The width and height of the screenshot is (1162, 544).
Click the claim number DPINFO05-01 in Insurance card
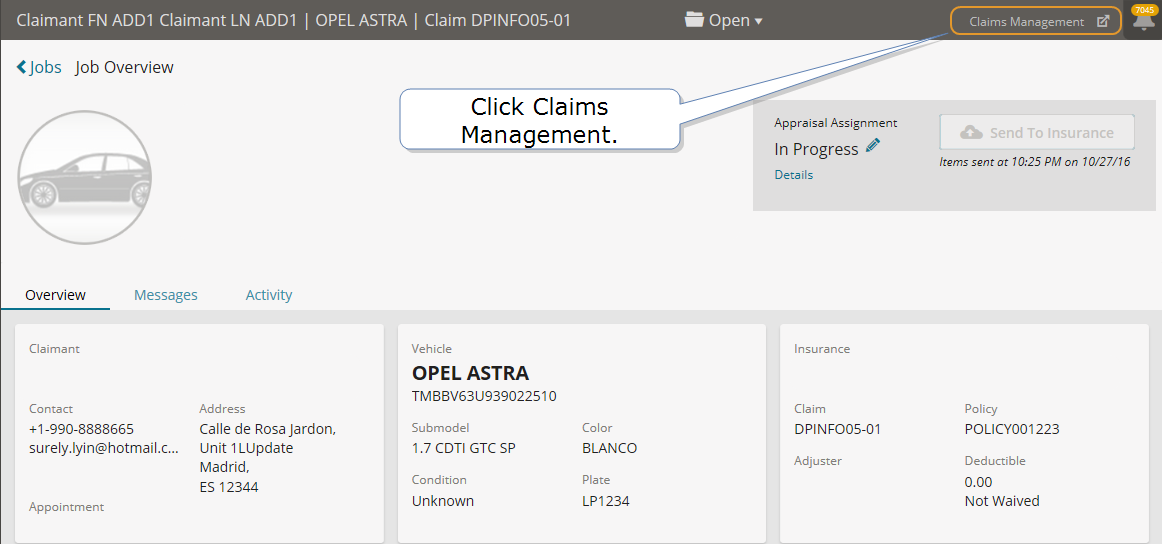pyautogui.click(x=837, y=429)
